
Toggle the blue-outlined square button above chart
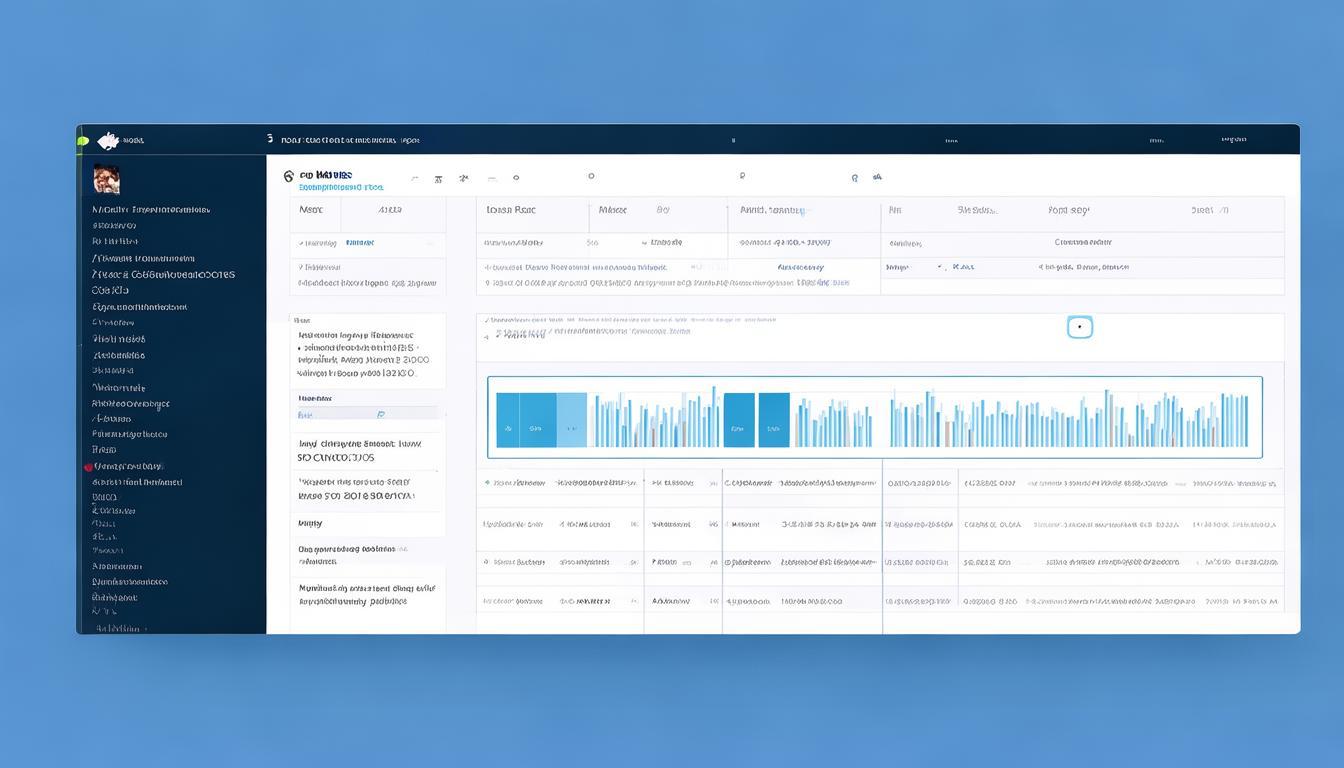(1079, 327)
